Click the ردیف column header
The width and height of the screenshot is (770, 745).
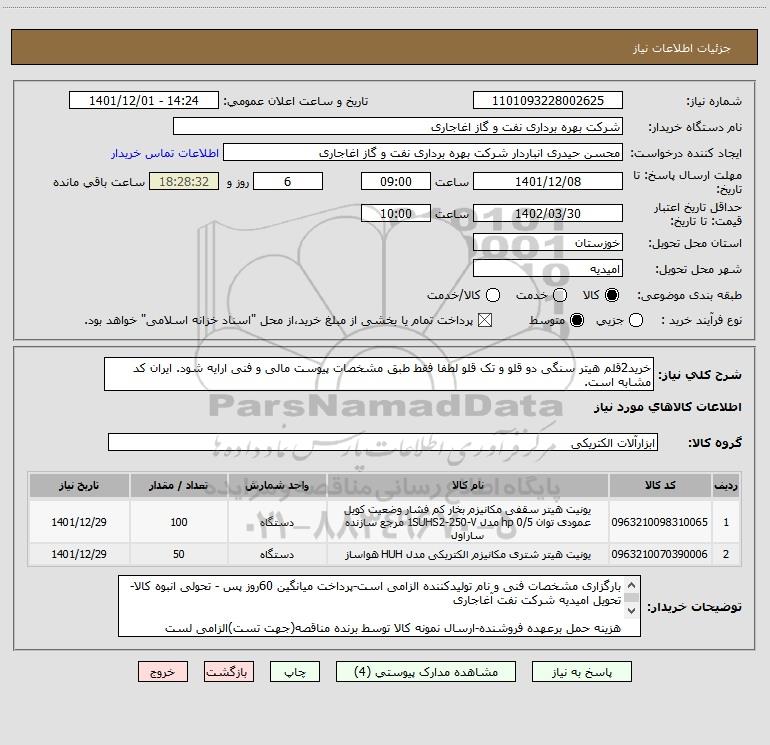(x=726, y=486)
